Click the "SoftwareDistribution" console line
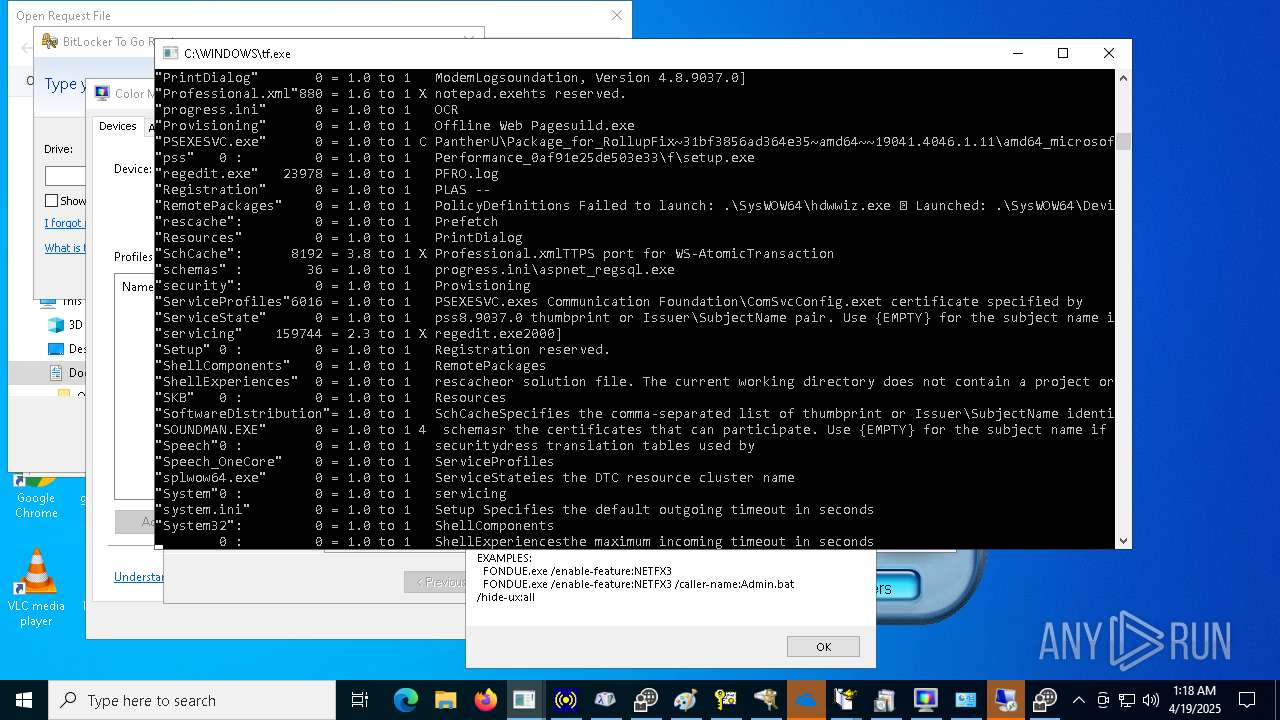 point(634,413)
